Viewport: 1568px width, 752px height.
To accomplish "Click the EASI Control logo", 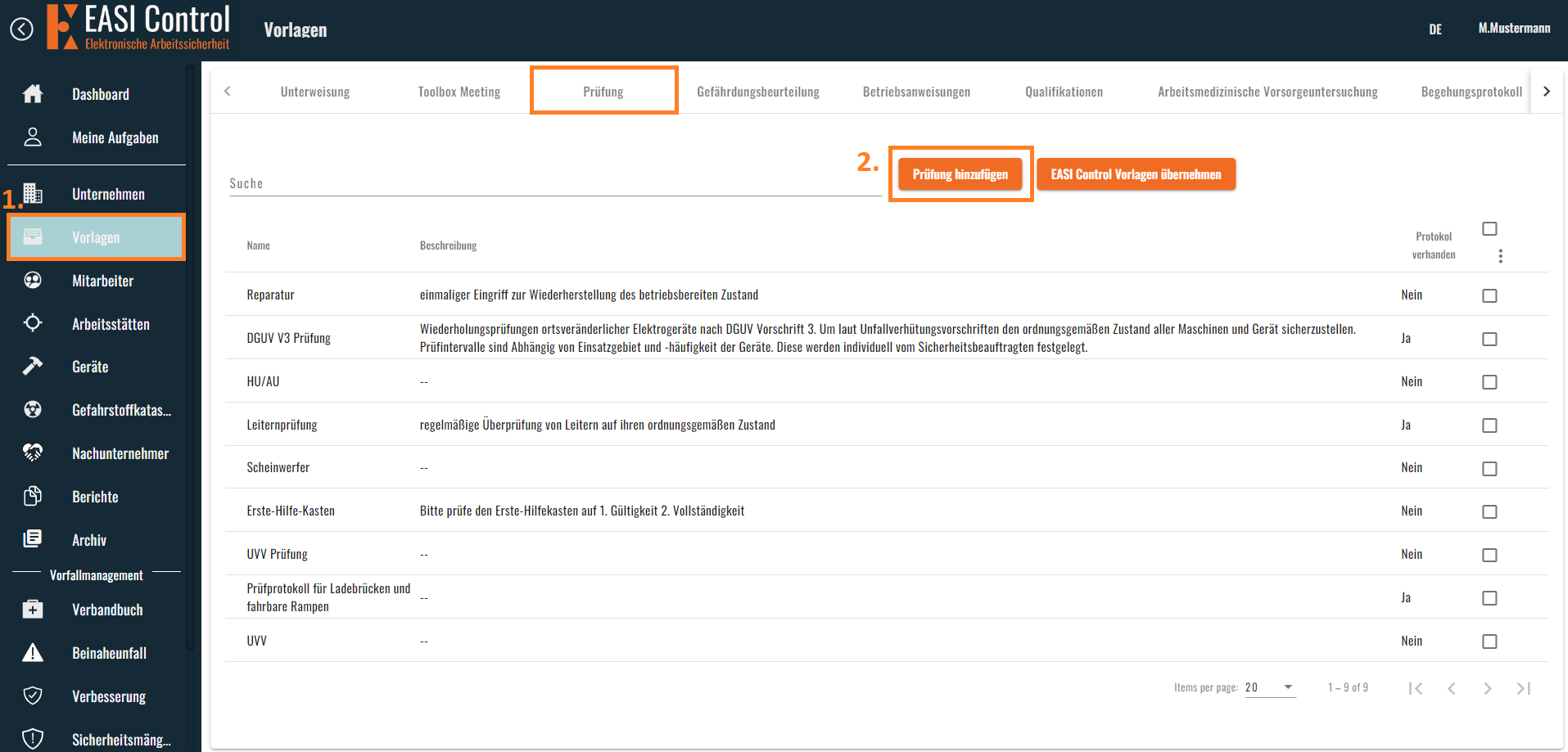I will [138, 27].
